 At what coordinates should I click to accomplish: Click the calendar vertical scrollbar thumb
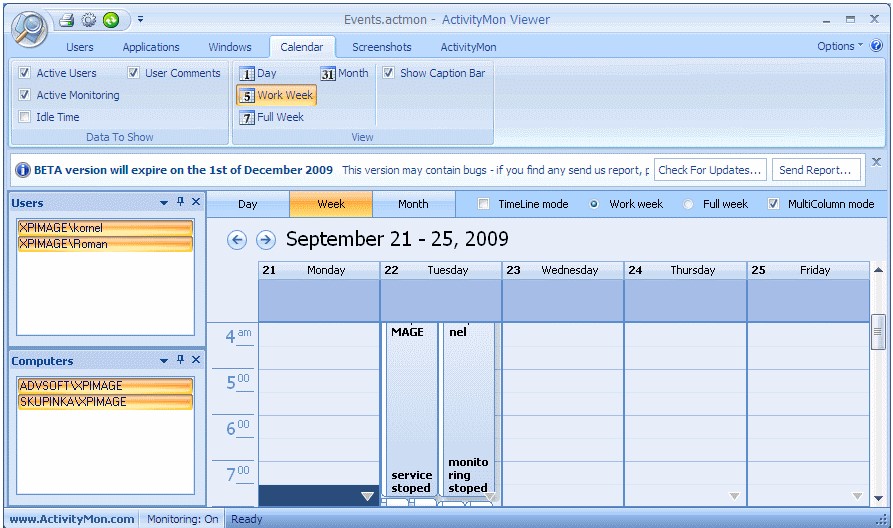pyautogui.click(x=878, y=332)
